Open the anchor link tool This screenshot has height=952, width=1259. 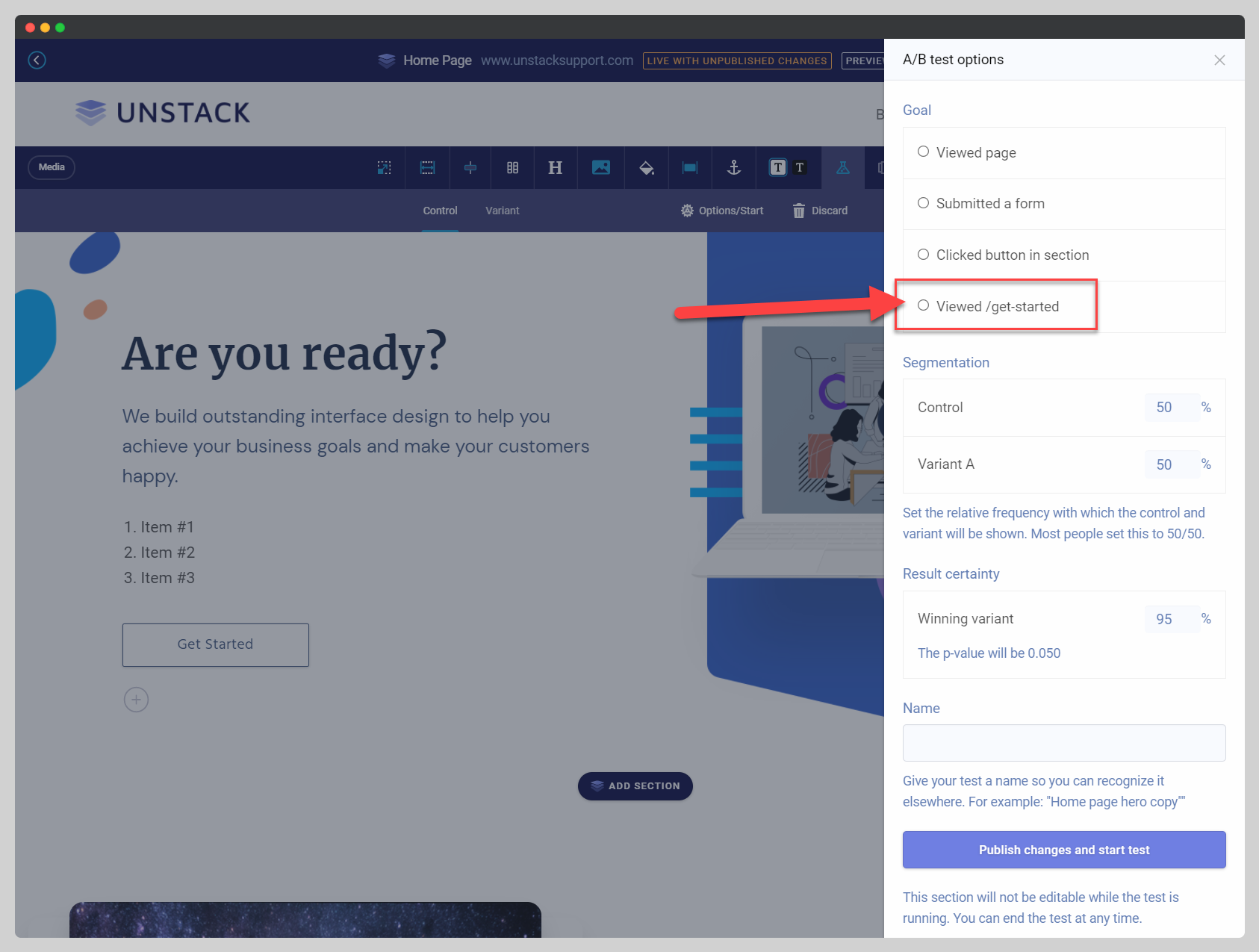(733, 168)
